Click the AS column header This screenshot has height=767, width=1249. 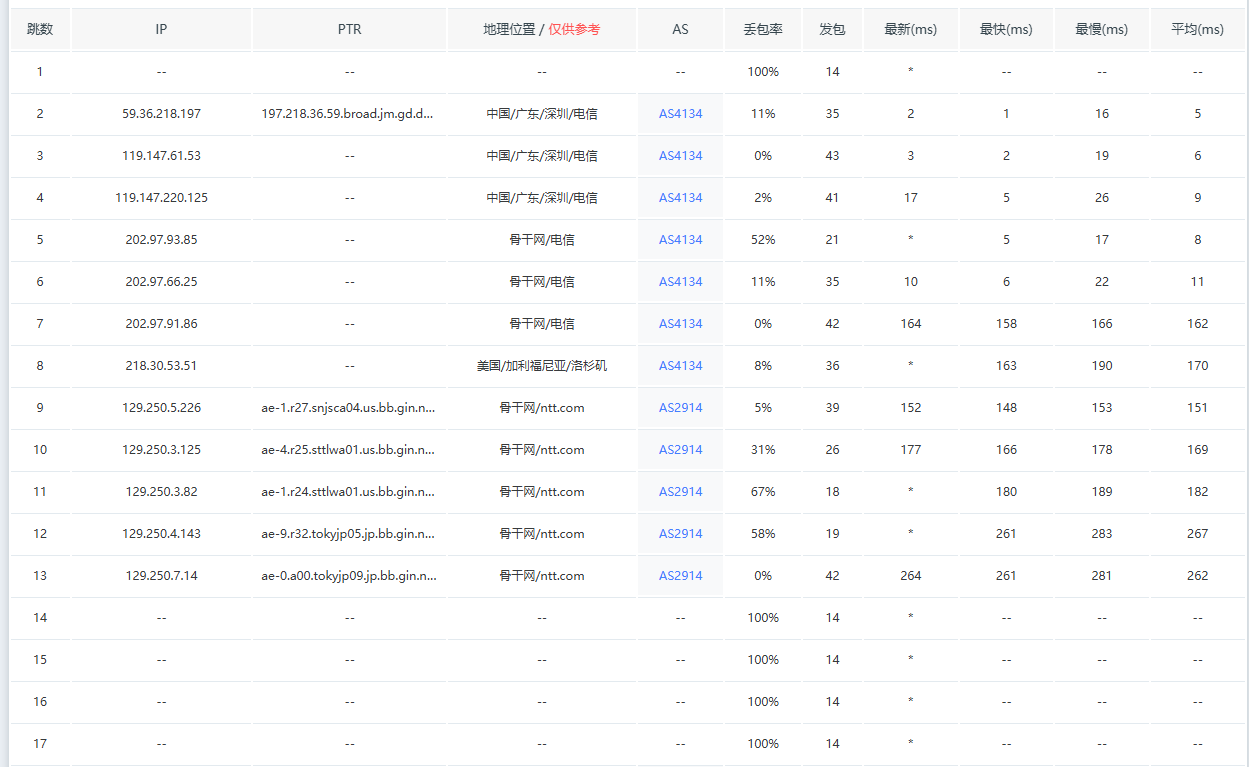click(x=680, y=30)
